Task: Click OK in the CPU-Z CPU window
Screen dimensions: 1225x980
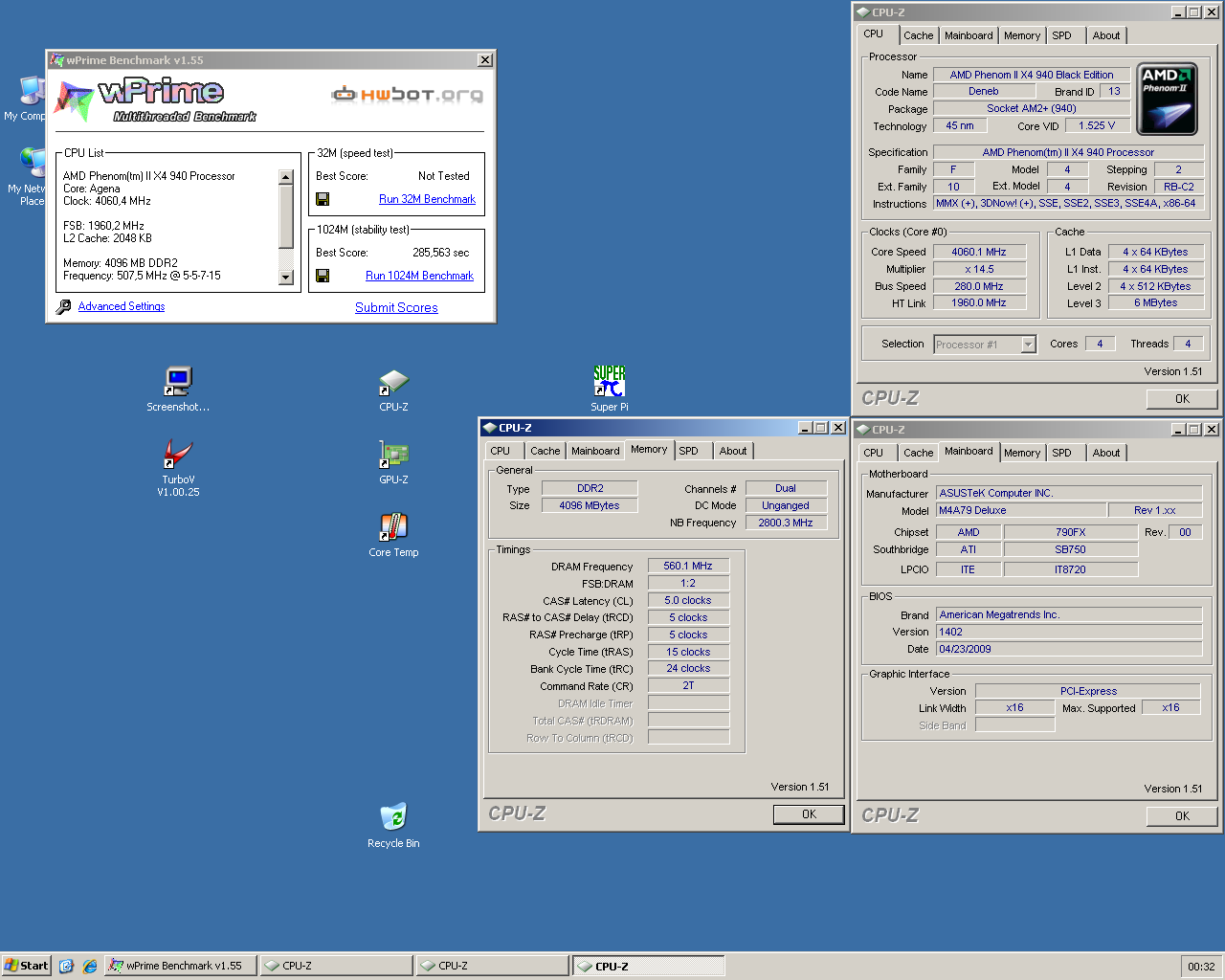Action: click(1182, 399)
